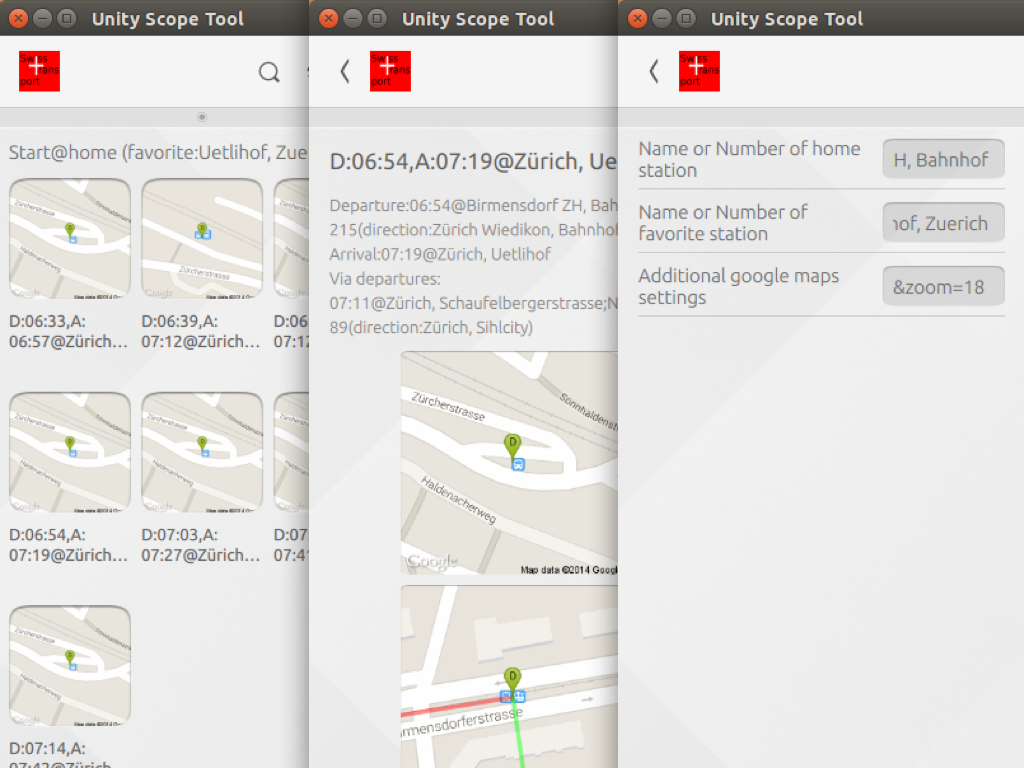This screenshot has height=768, width=1024.
Task: Click the 'Name or Number of home station' label
Action: (x=749, y=159)
